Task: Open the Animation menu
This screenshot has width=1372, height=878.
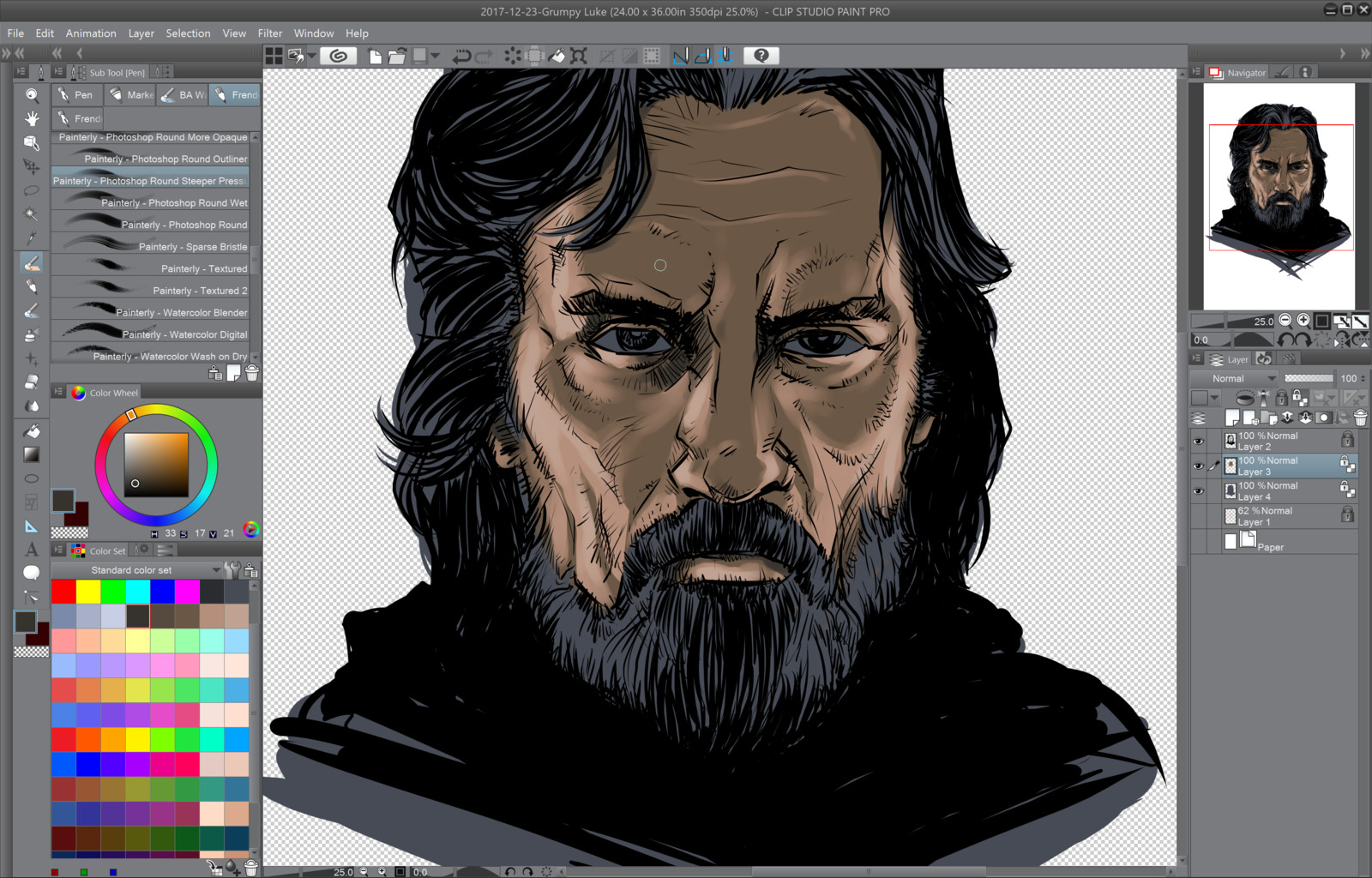Action: (91, 33)
